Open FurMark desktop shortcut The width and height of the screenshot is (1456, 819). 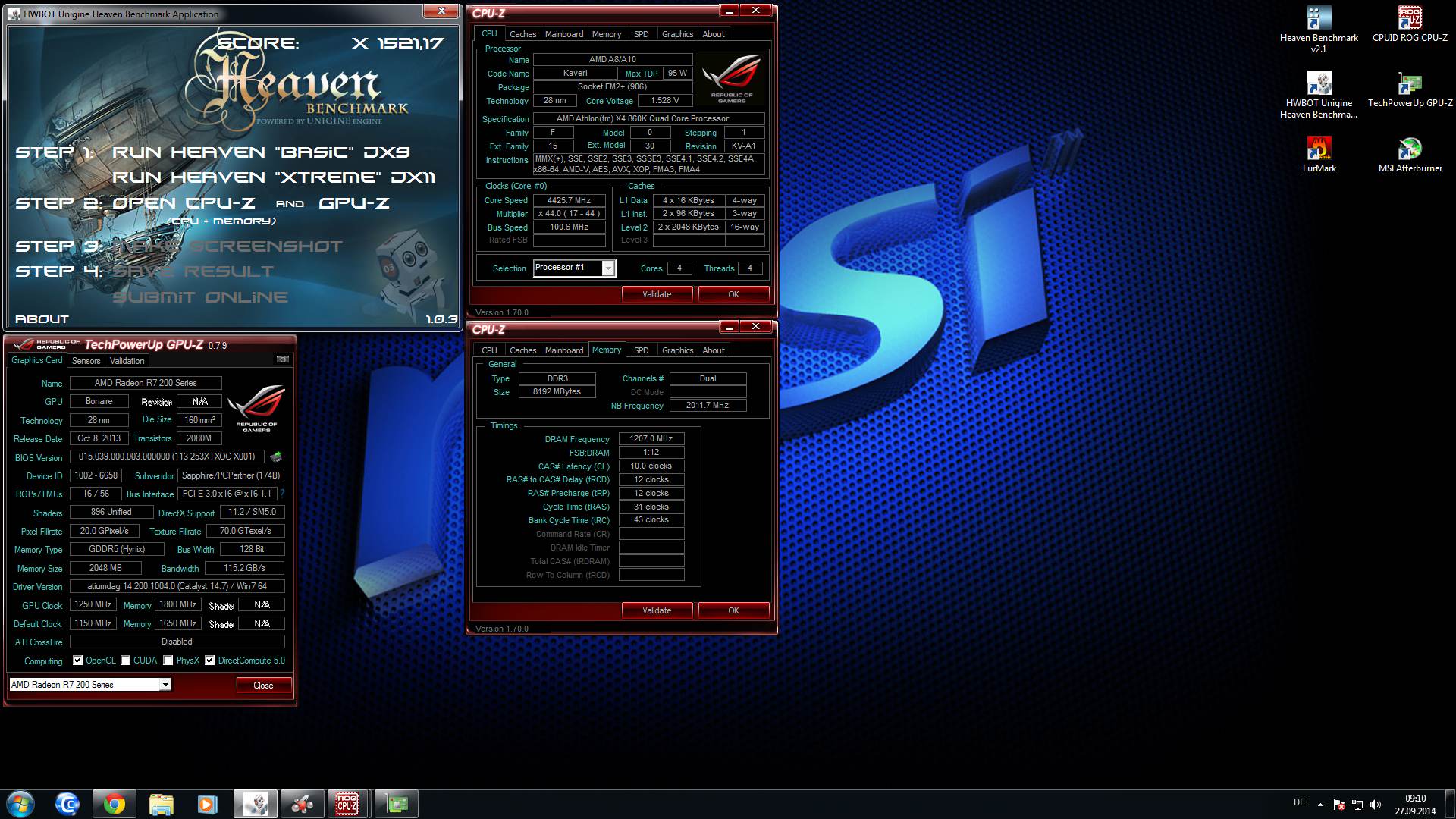click(1319, 155)
